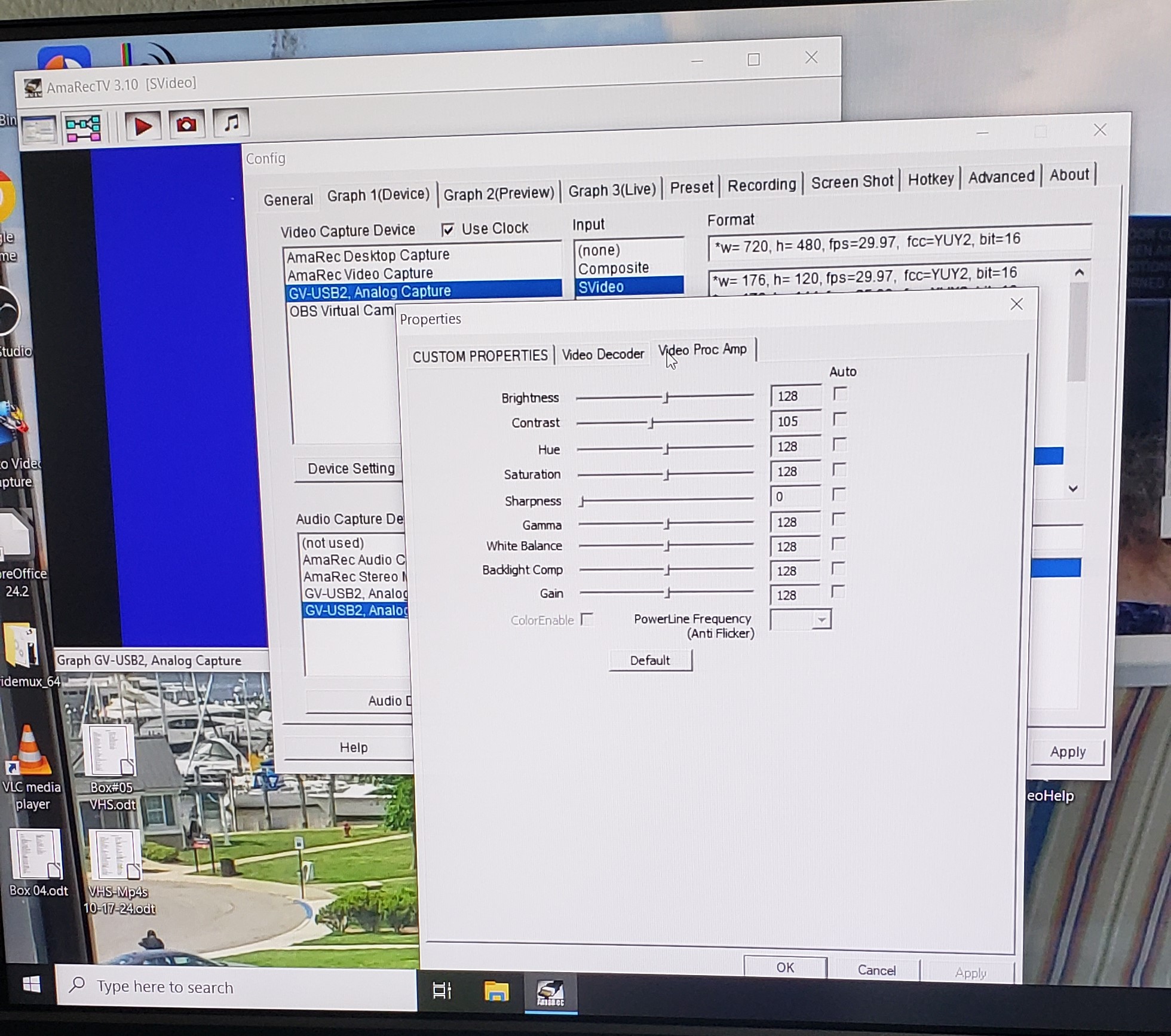1171x1036 pixels.
Task: Open VHS-Mp4s 10-17-24.odt desktop file
Action: [x=118, y=873]
